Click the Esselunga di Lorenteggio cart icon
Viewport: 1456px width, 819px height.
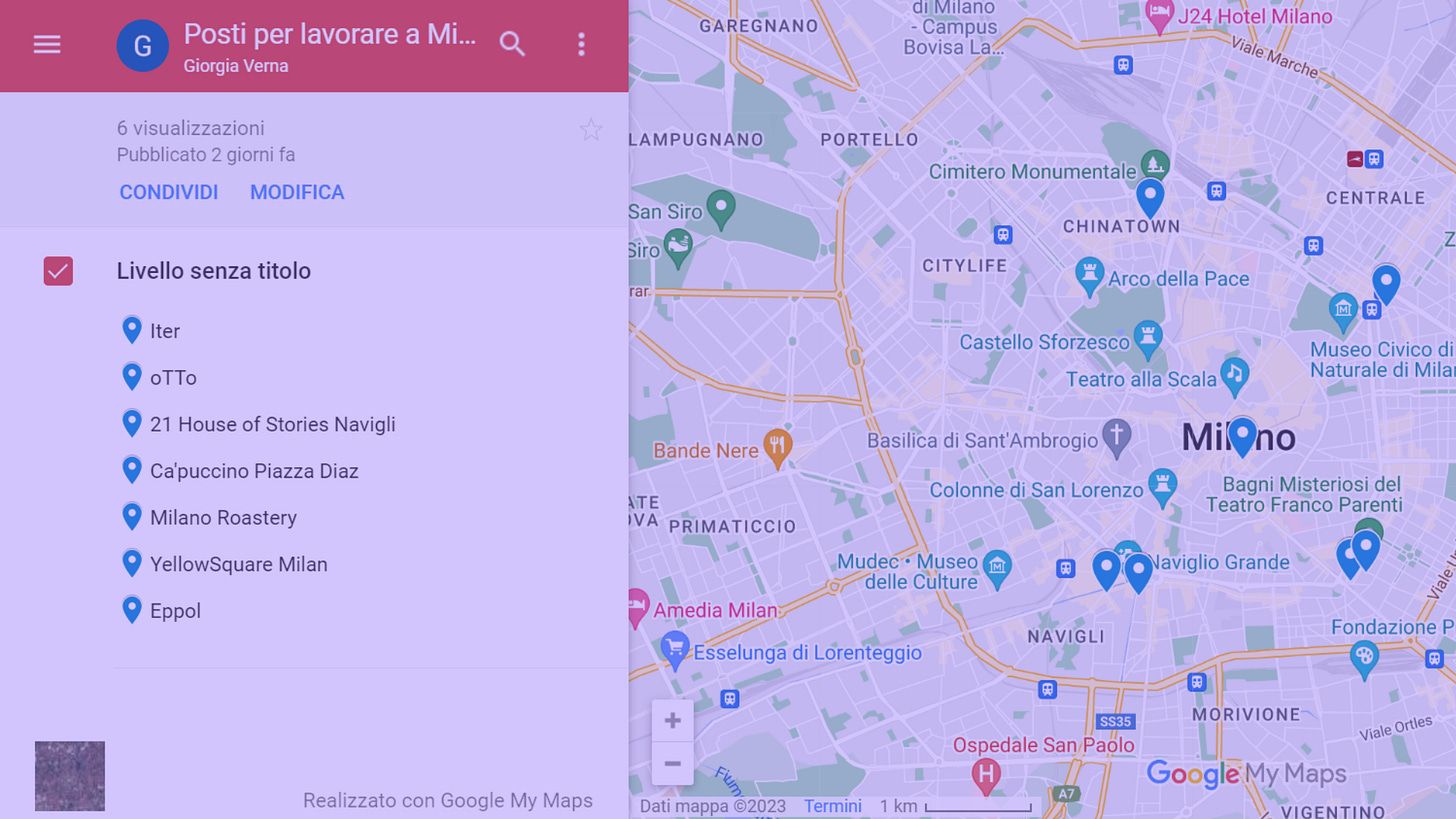coord(675,651)
